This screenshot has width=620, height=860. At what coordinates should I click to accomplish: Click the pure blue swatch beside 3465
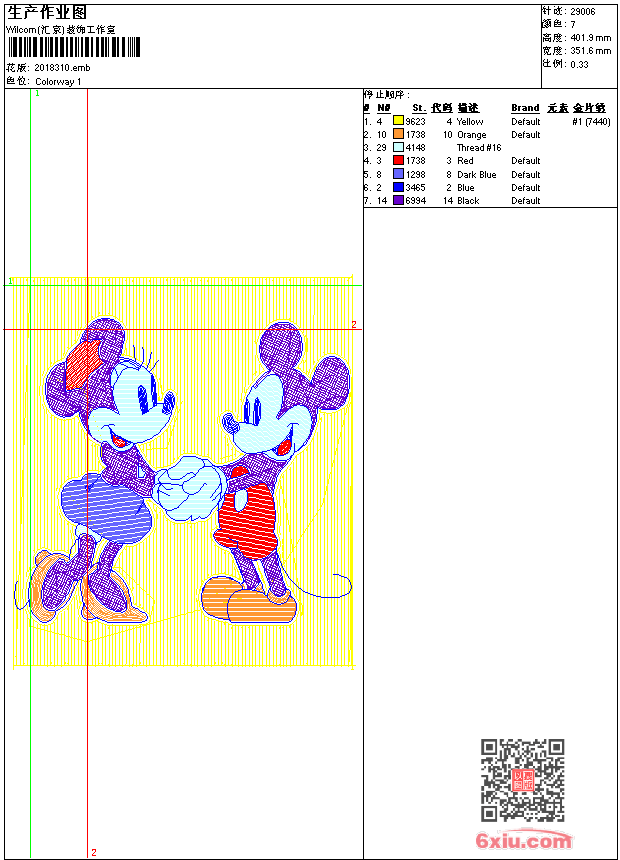click(x=398, y=187)
